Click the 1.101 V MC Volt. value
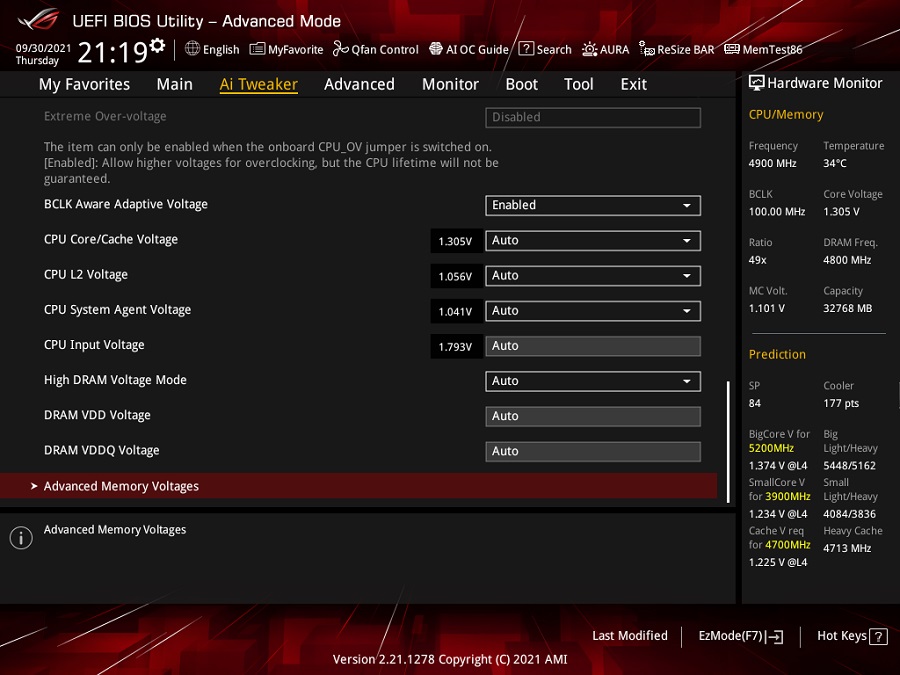Image resolution: width=900 pixels, height=675 pixels. pos(766,308)
